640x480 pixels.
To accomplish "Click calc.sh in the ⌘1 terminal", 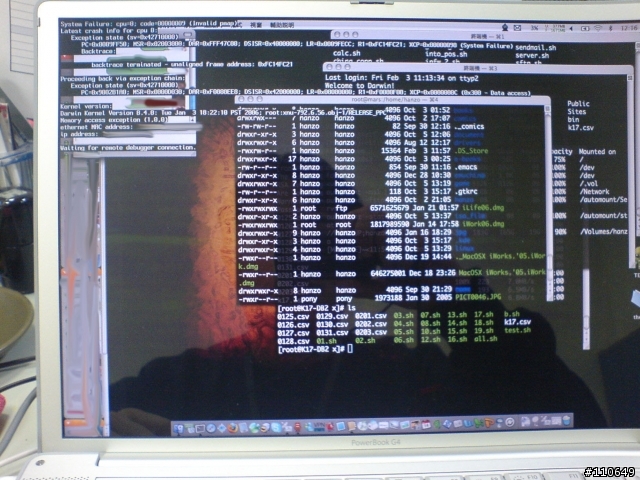I will point(347,53).
